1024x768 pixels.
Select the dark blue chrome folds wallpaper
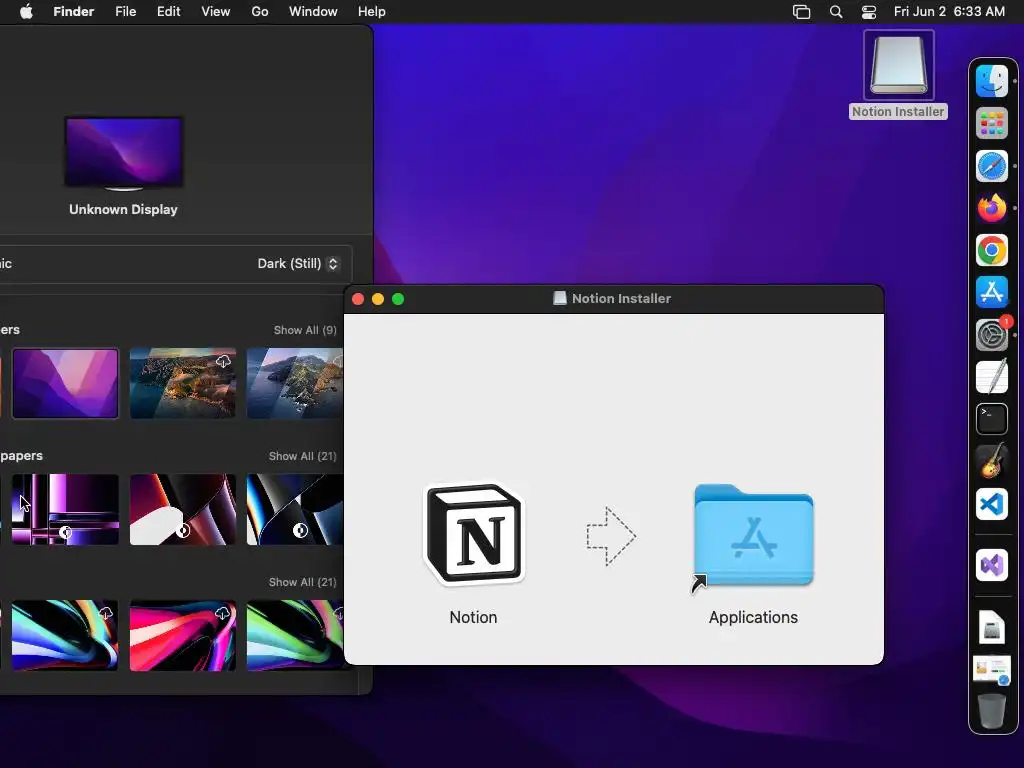(295, 509)
